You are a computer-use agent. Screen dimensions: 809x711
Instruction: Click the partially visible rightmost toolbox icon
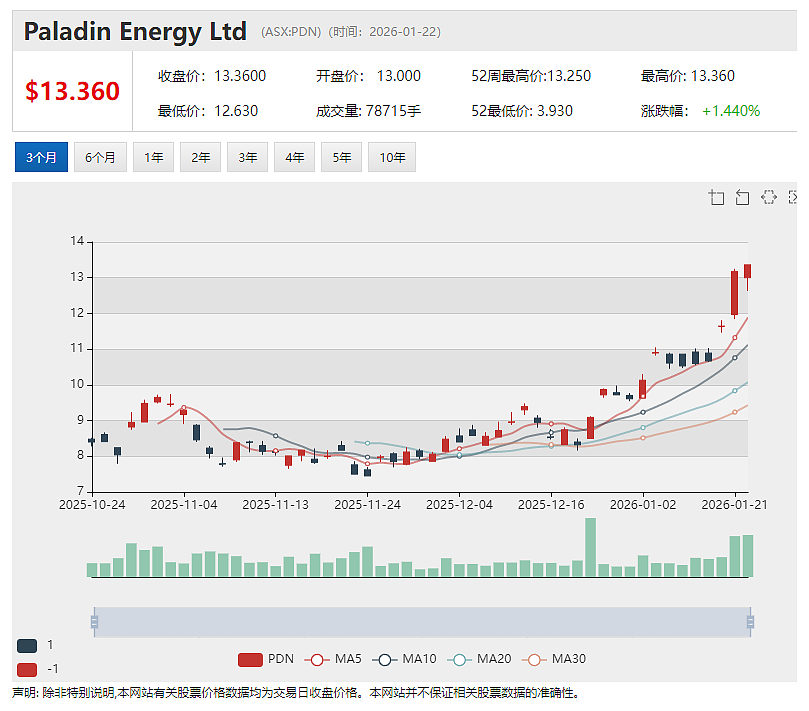click(793, 197)
